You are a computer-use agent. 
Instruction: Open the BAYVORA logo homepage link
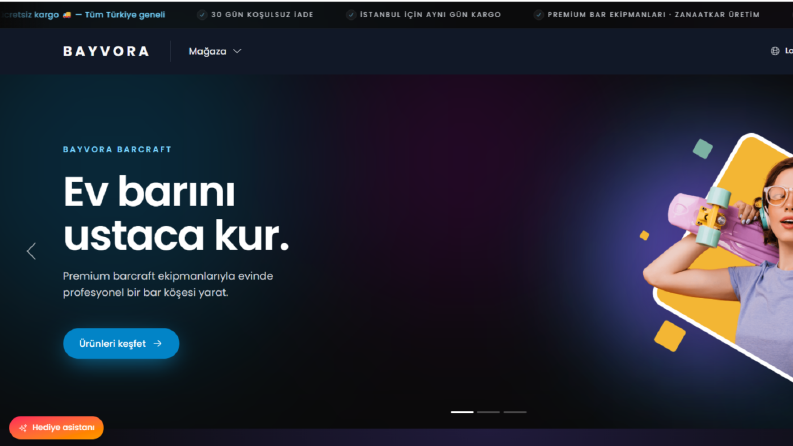106,51
